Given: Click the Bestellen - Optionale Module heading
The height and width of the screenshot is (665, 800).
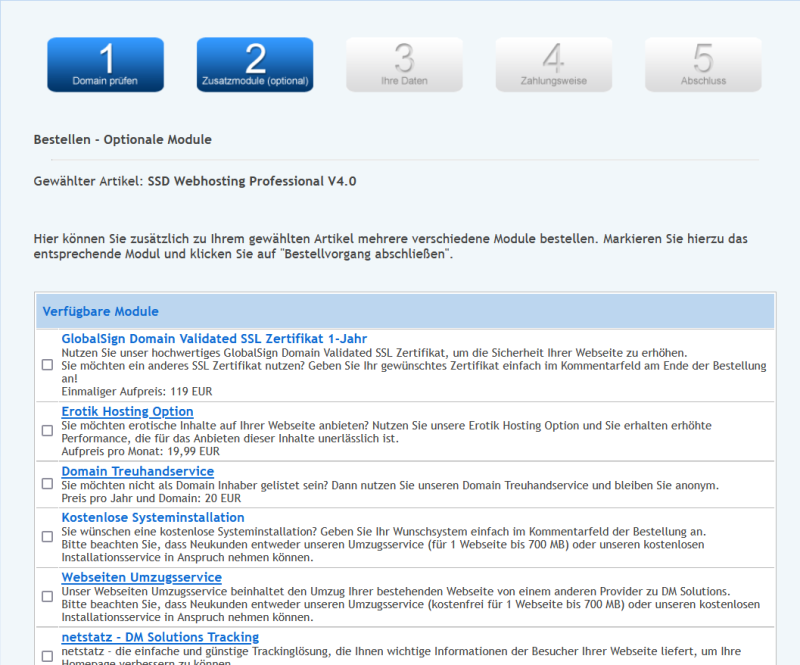Looking at the screenshot, I should click(122, 140).
